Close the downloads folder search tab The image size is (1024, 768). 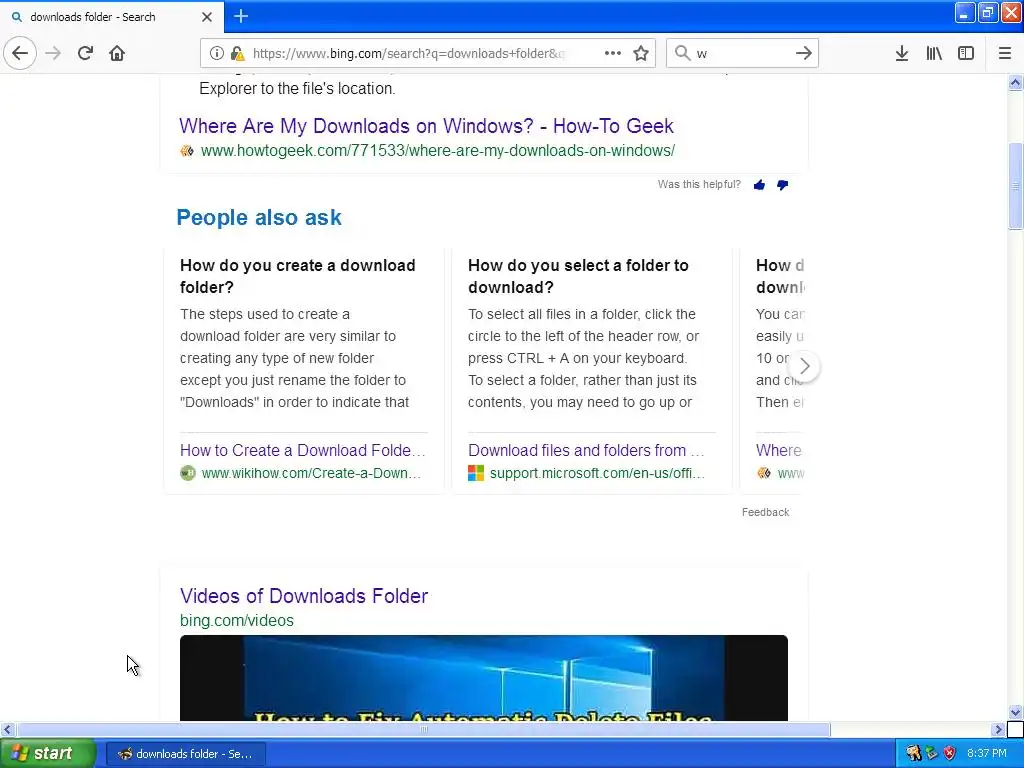pos(207,16)
